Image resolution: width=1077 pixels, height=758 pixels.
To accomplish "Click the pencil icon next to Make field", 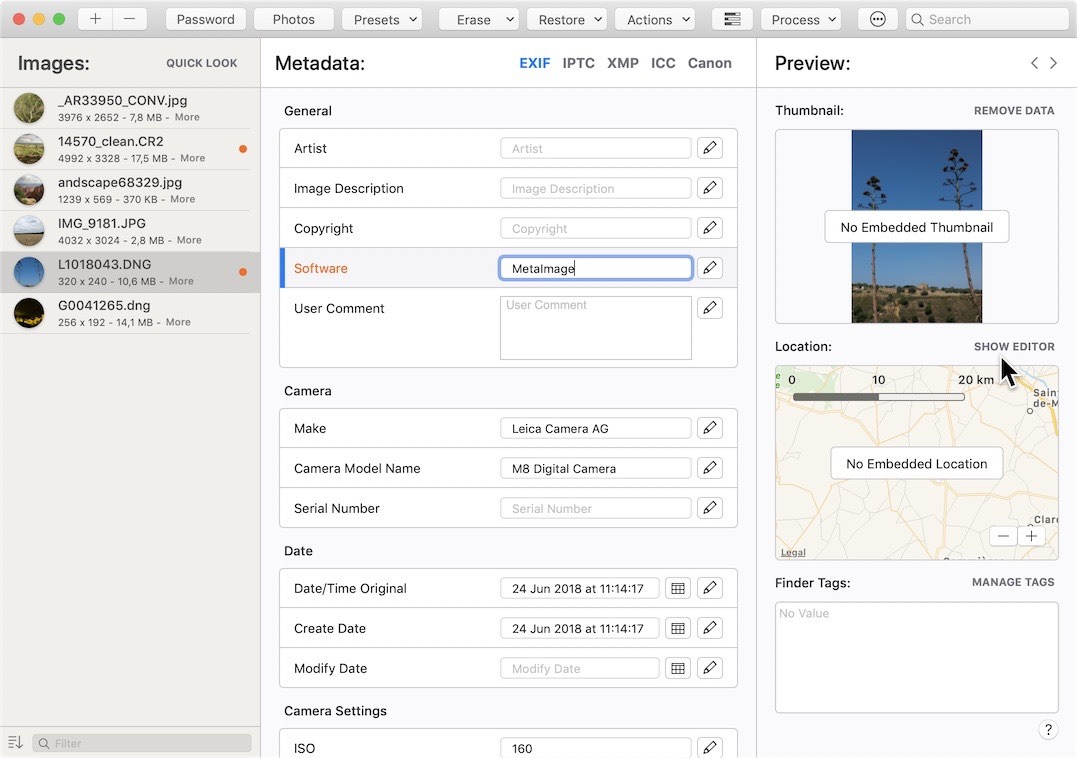I will pos(710,428).
